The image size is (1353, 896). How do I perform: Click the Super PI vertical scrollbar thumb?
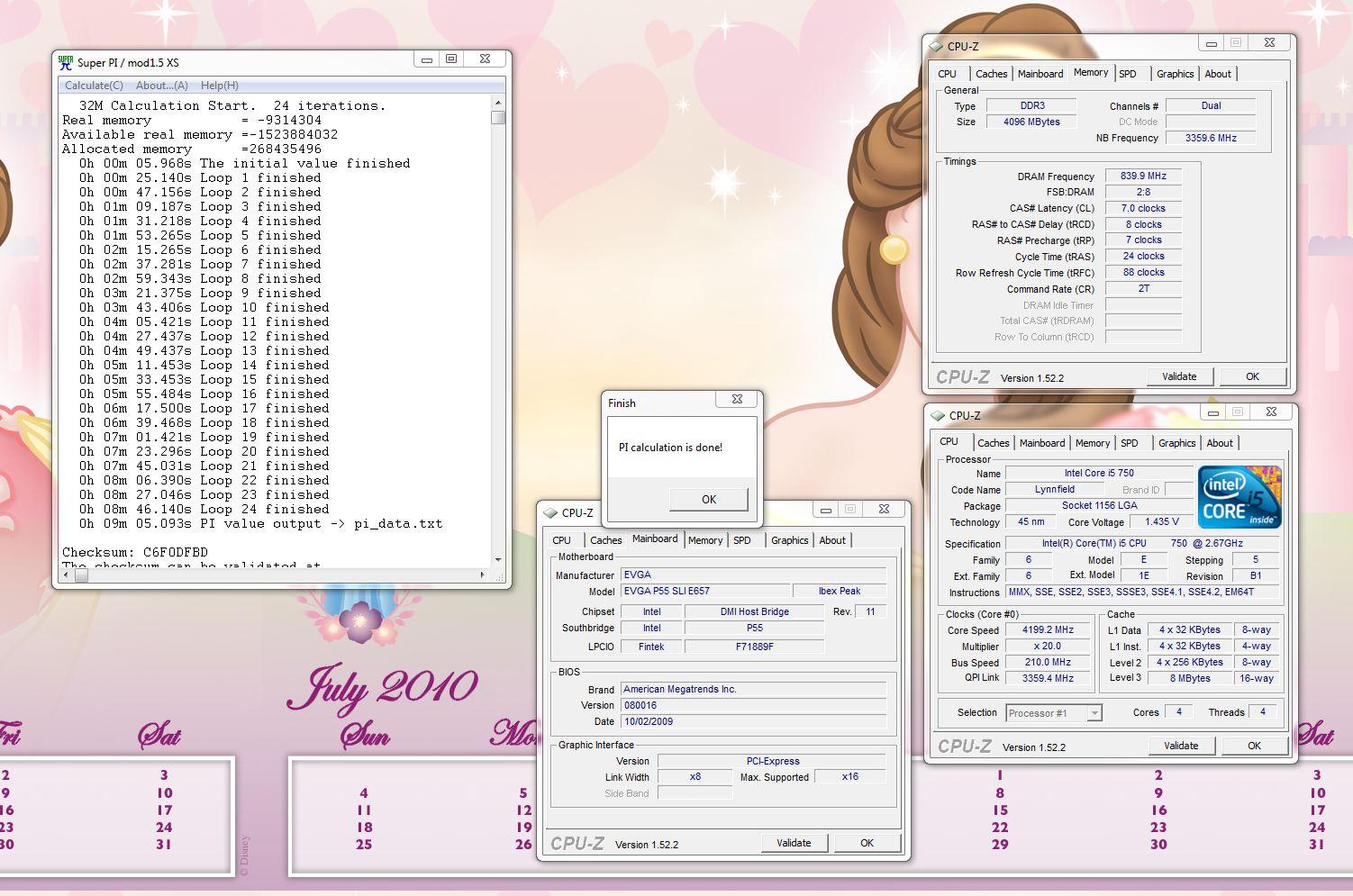[x=498, y=117]
